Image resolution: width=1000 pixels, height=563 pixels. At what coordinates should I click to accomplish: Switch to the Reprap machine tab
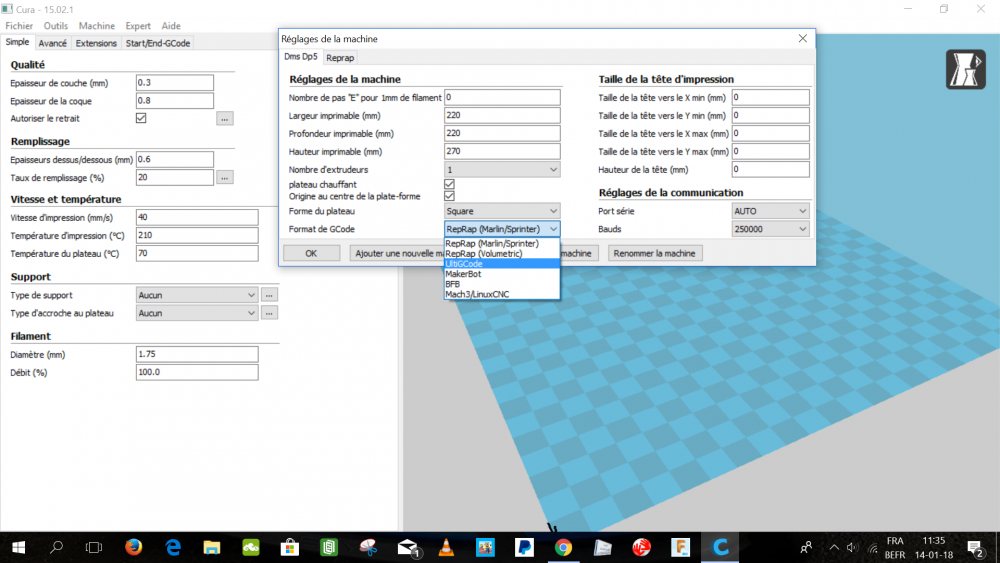340,57
